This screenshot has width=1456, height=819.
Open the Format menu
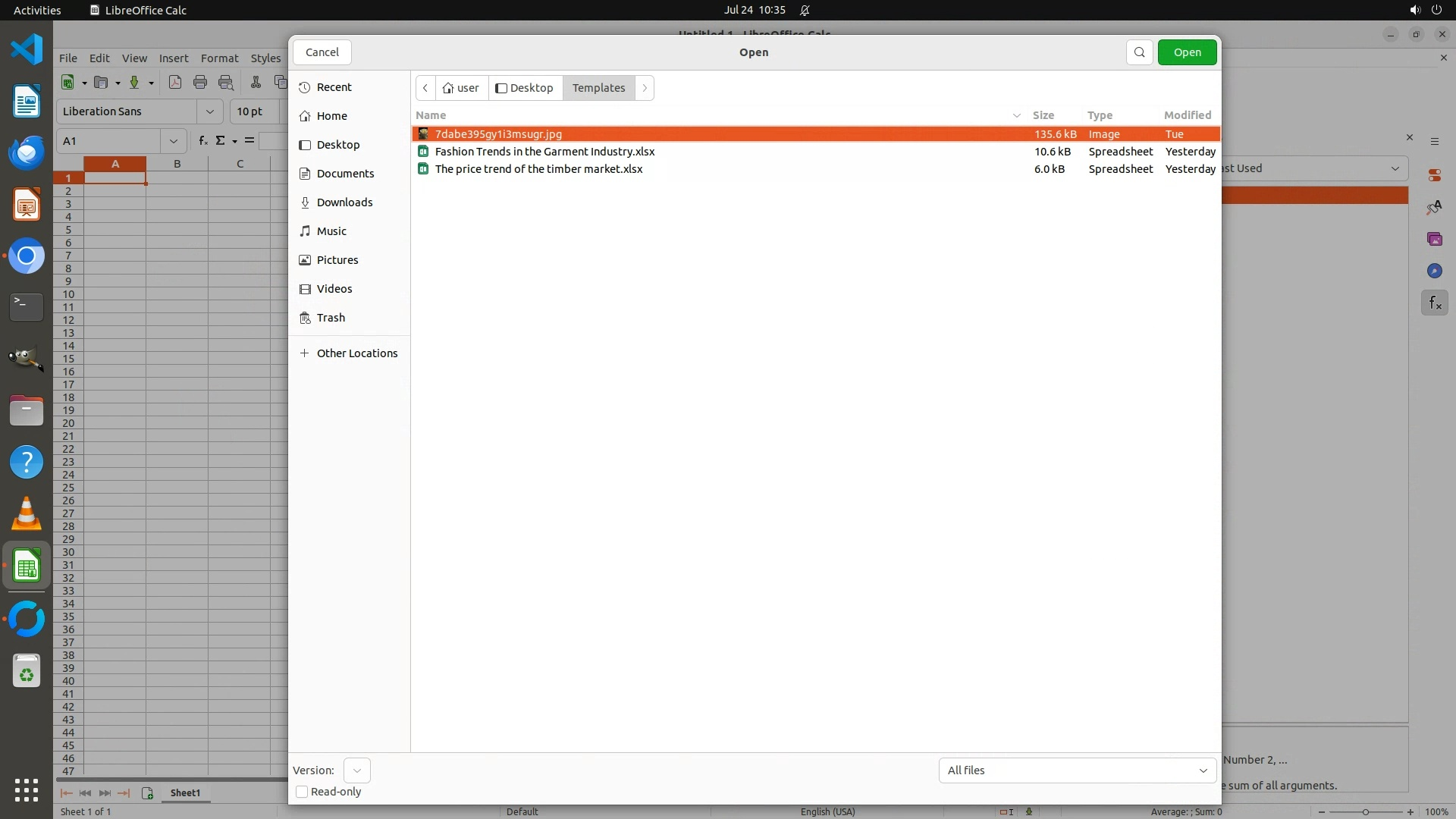tap(219, 58)
